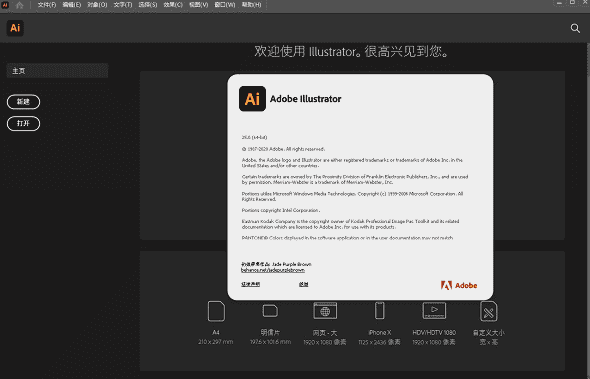Open the 感谢 credits link
This screenshot has height=379, width=590.
click(x=304, y=284)
